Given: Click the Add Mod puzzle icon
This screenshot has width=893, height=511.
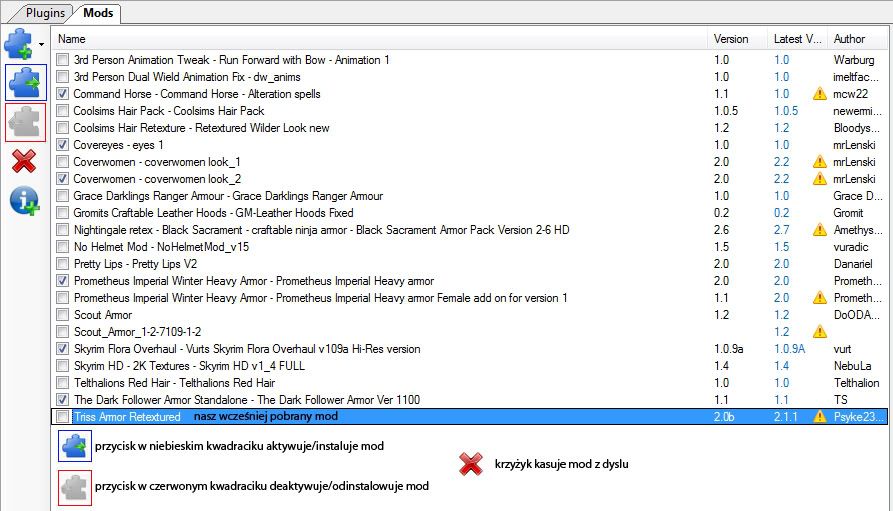Looking at the screenshot, I should pyautogui.click(x=18, y=44).
